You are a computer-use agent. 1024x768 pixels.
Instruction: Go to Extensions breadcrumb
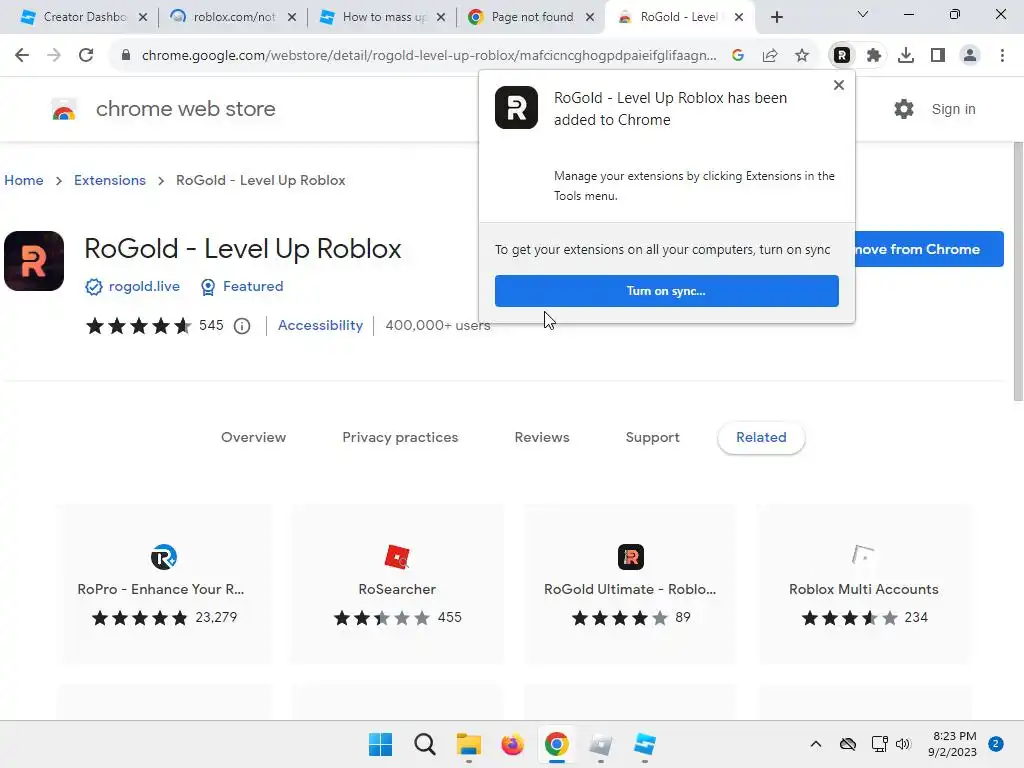110,180
